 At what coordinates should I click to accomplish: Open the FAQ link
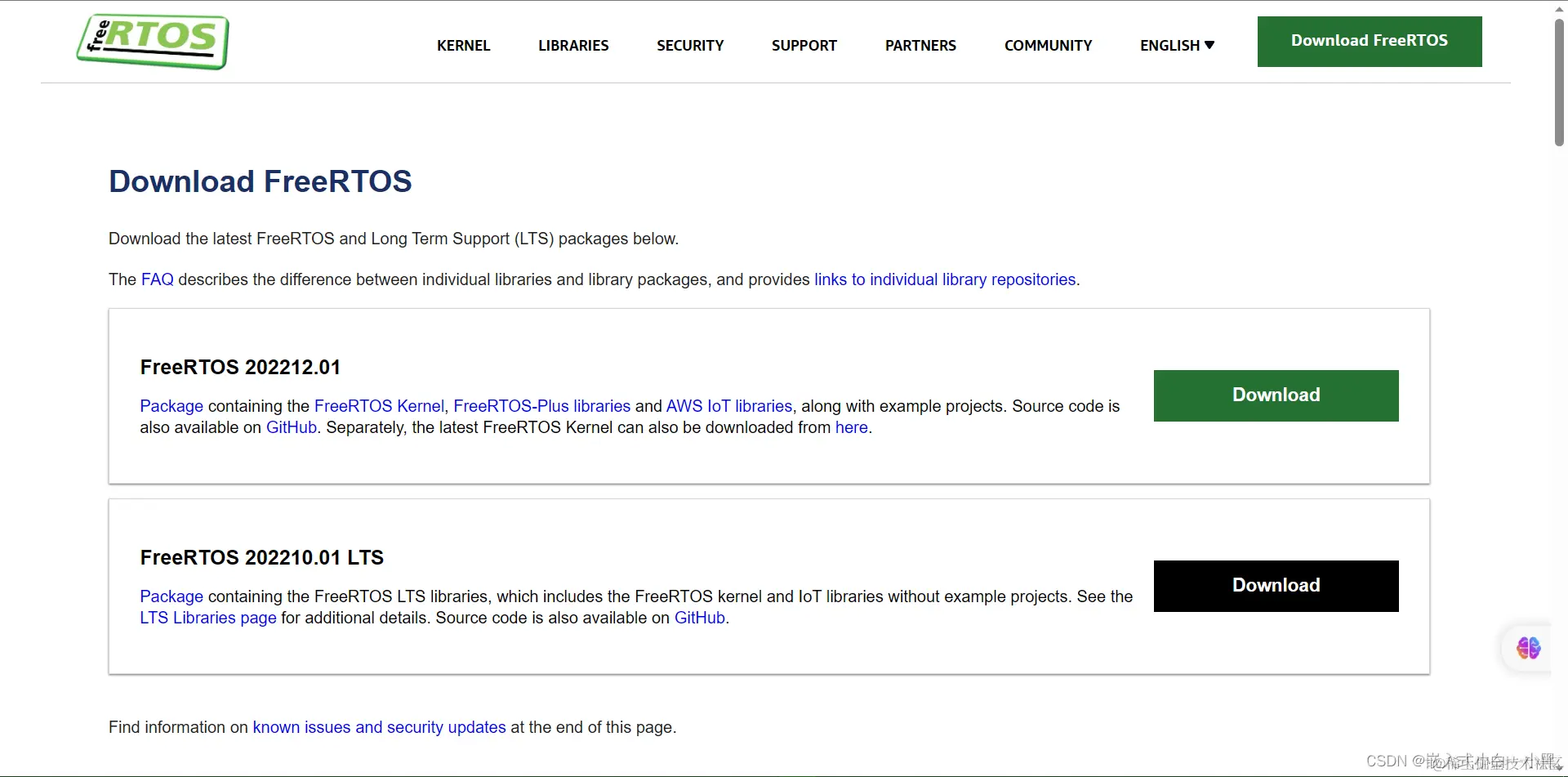click(158, 279)
